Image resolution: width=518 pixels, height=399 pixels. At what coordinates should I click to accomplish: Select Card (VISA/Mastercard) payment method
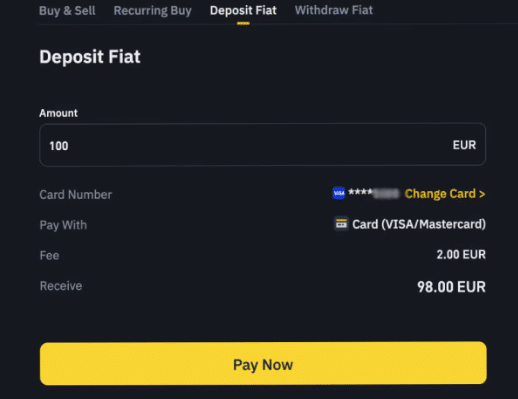tap(419, 224)
